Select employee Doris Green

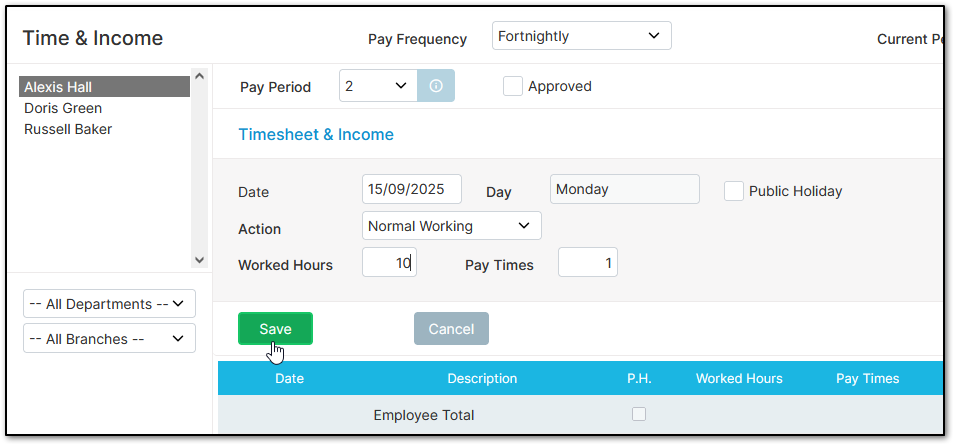63,108
